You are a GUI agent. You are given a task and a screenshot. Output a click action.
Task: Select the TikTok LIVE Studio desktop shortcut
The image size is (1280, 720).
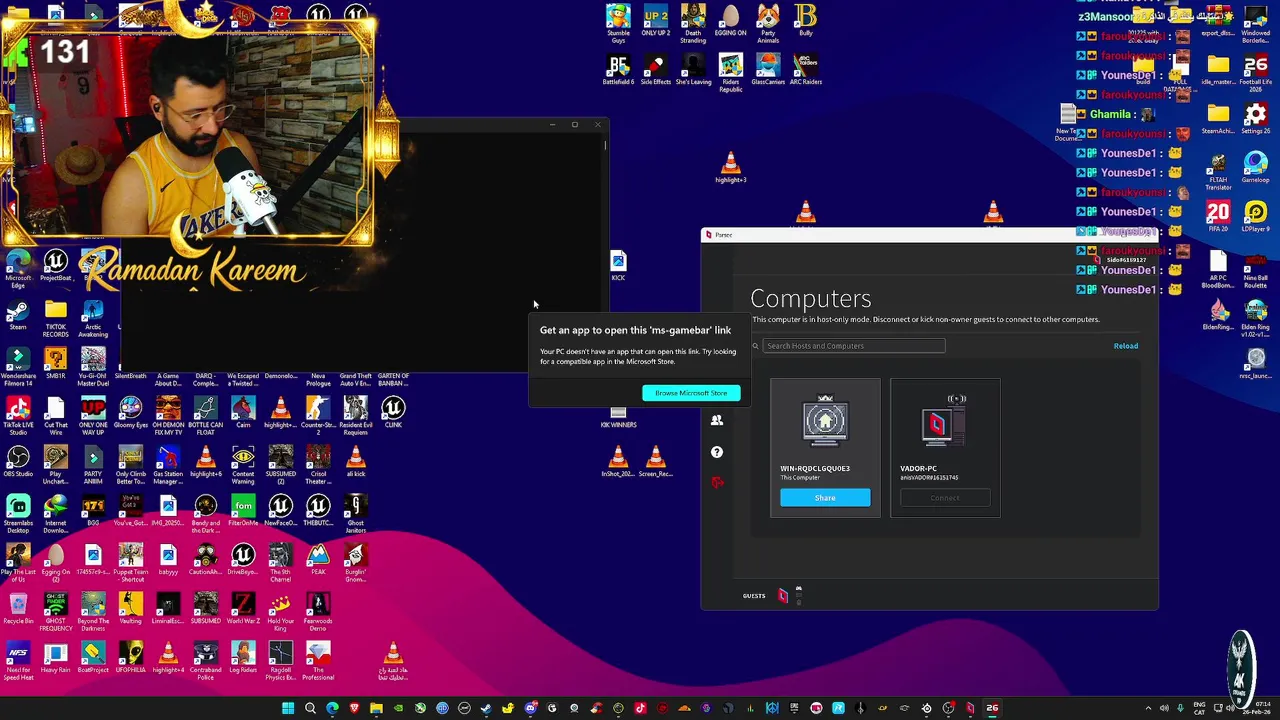point(18,416)
